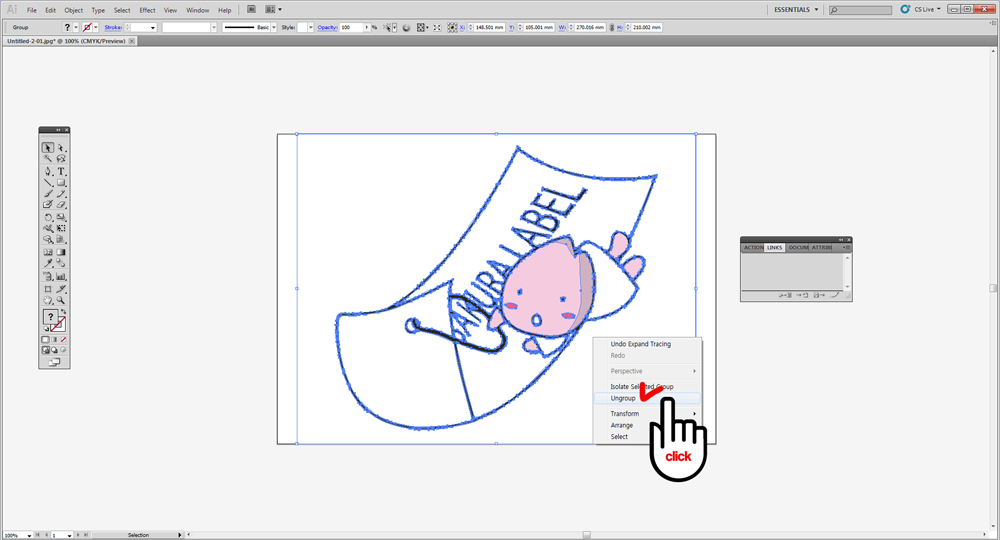This screenshot has width=1000, height=540.
Task: Open the Effect menu
Action: [147, 10]
